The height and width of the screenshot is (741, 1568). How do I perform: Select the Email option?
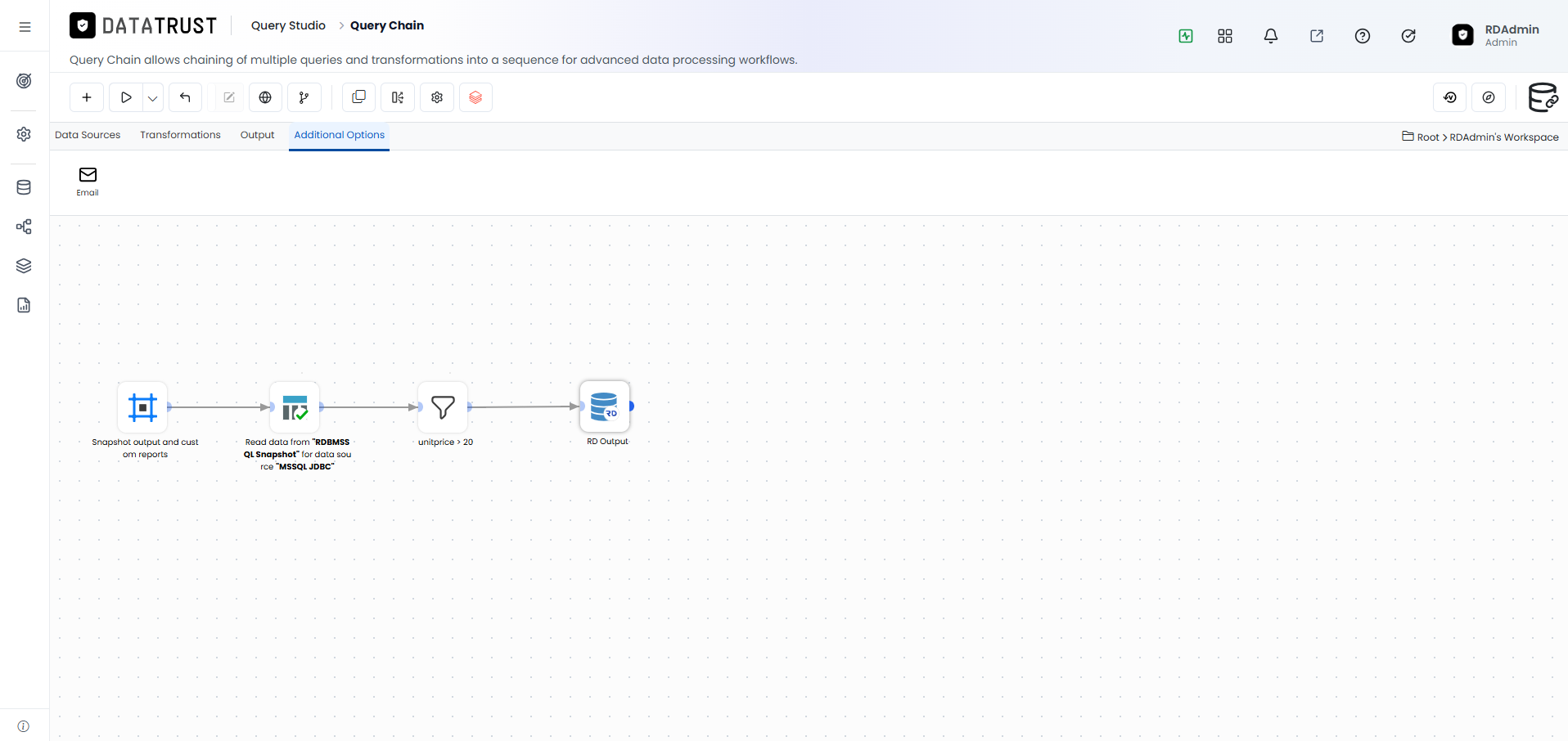[x=88, y=182]
